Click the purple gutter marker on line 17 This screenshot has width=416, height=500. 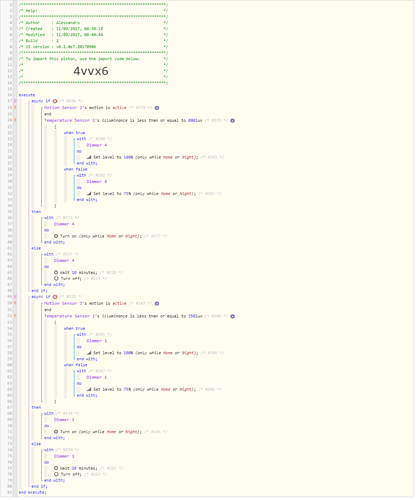[15, 101]
